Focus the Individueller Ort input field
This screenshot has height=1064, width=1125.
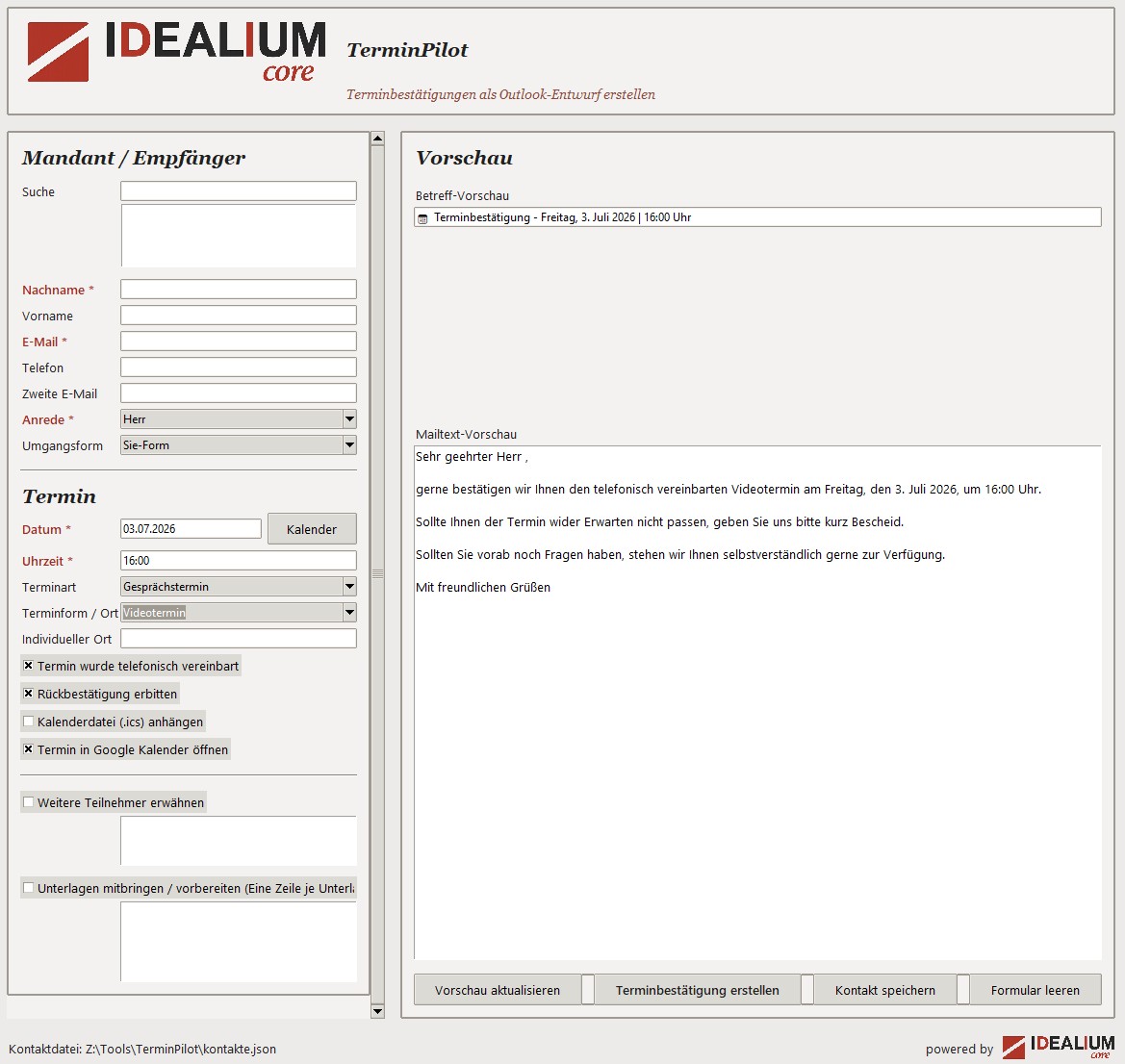239,639
